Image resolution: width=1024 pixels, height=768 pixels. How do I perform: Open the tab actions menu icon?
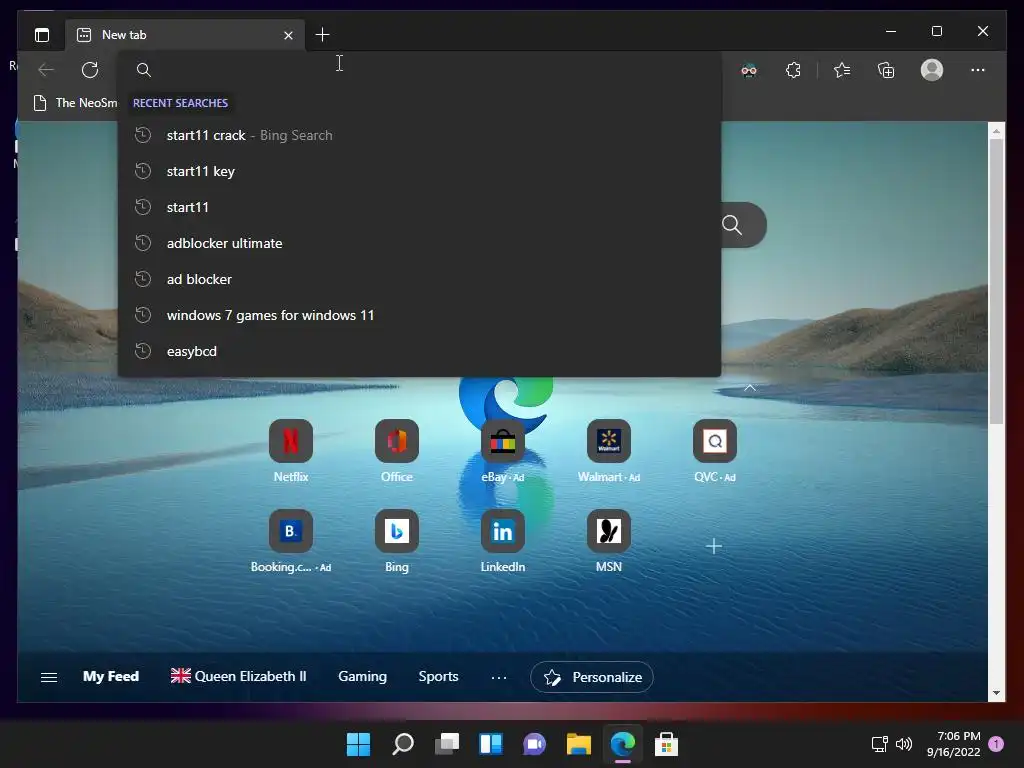(42, 35)
